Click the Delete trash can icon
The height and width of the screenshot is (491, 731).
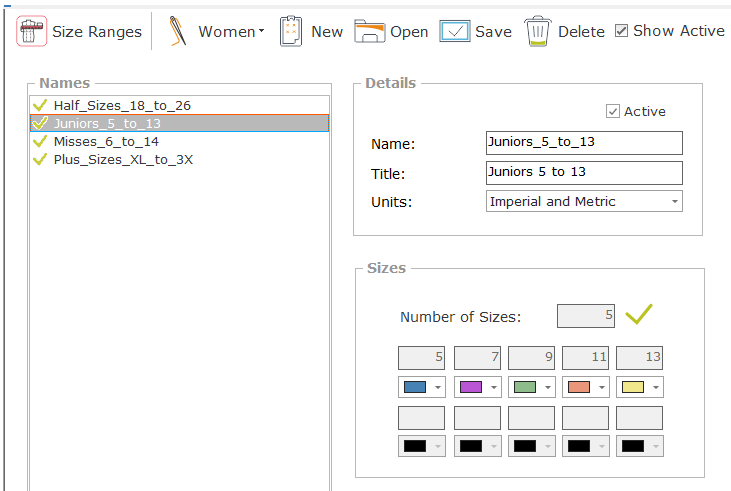(537, 32)
